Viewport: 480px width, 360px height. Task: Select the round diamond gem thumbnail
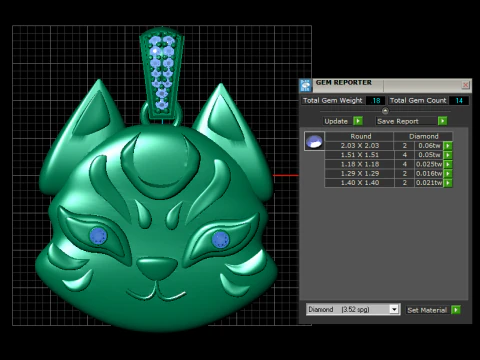coord(314,141)
